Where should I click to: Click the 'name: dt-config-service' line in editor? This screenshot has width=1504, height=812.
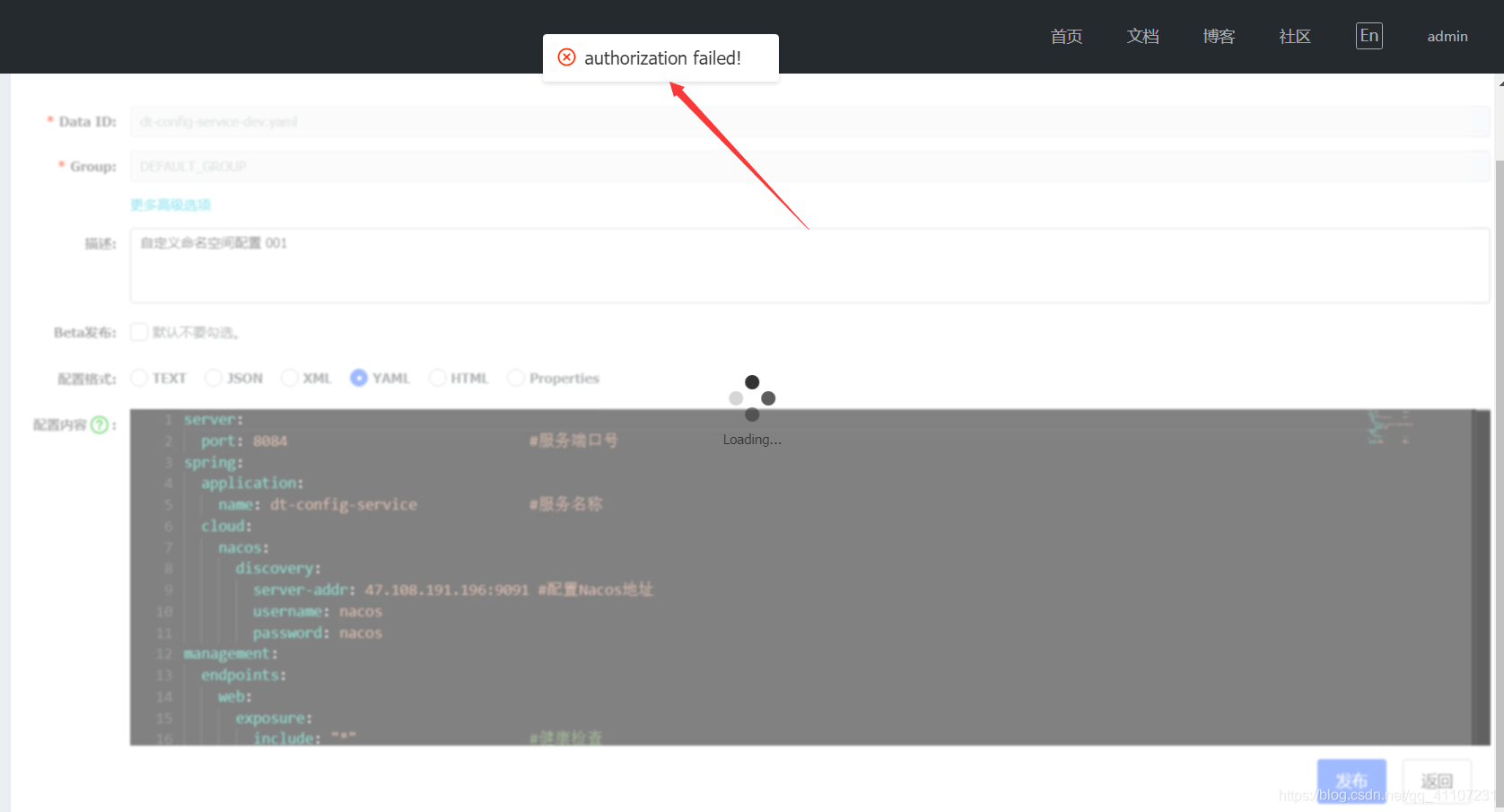pos(318,504)
